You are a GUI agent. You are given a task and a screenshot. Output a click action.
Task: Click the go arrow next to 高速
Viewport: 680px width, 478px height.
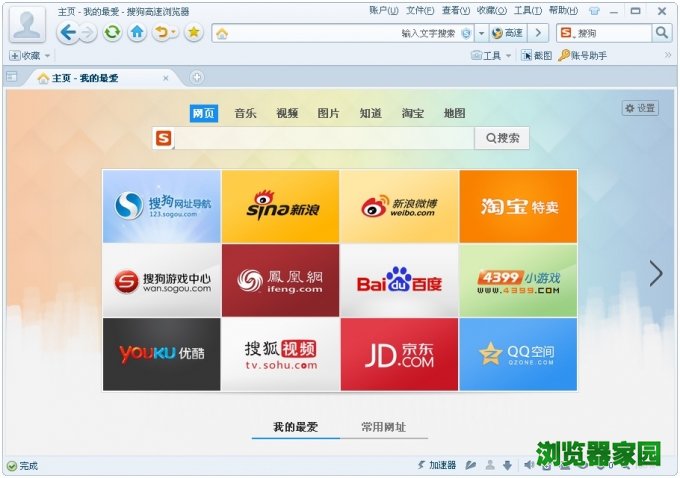538,33
